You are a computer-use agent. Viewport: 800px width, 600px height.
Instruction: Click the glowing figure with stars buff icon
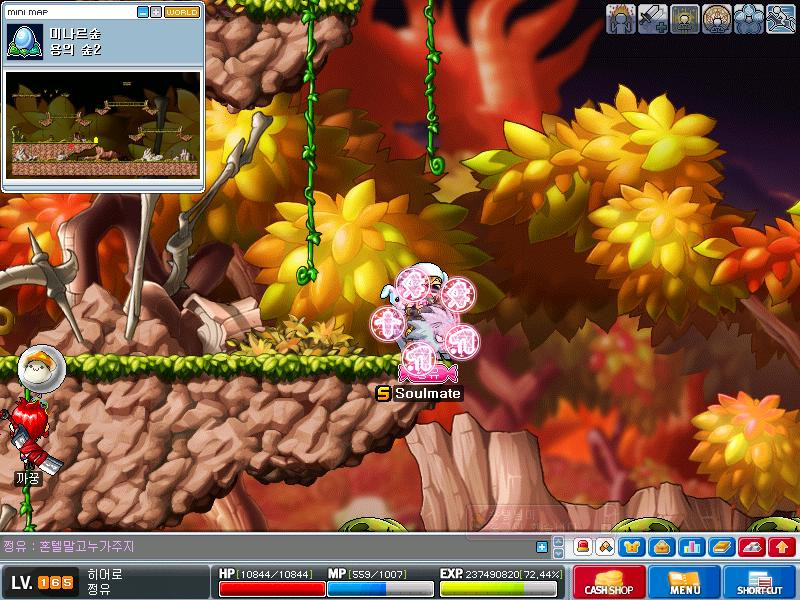click(x=685, y=19)
